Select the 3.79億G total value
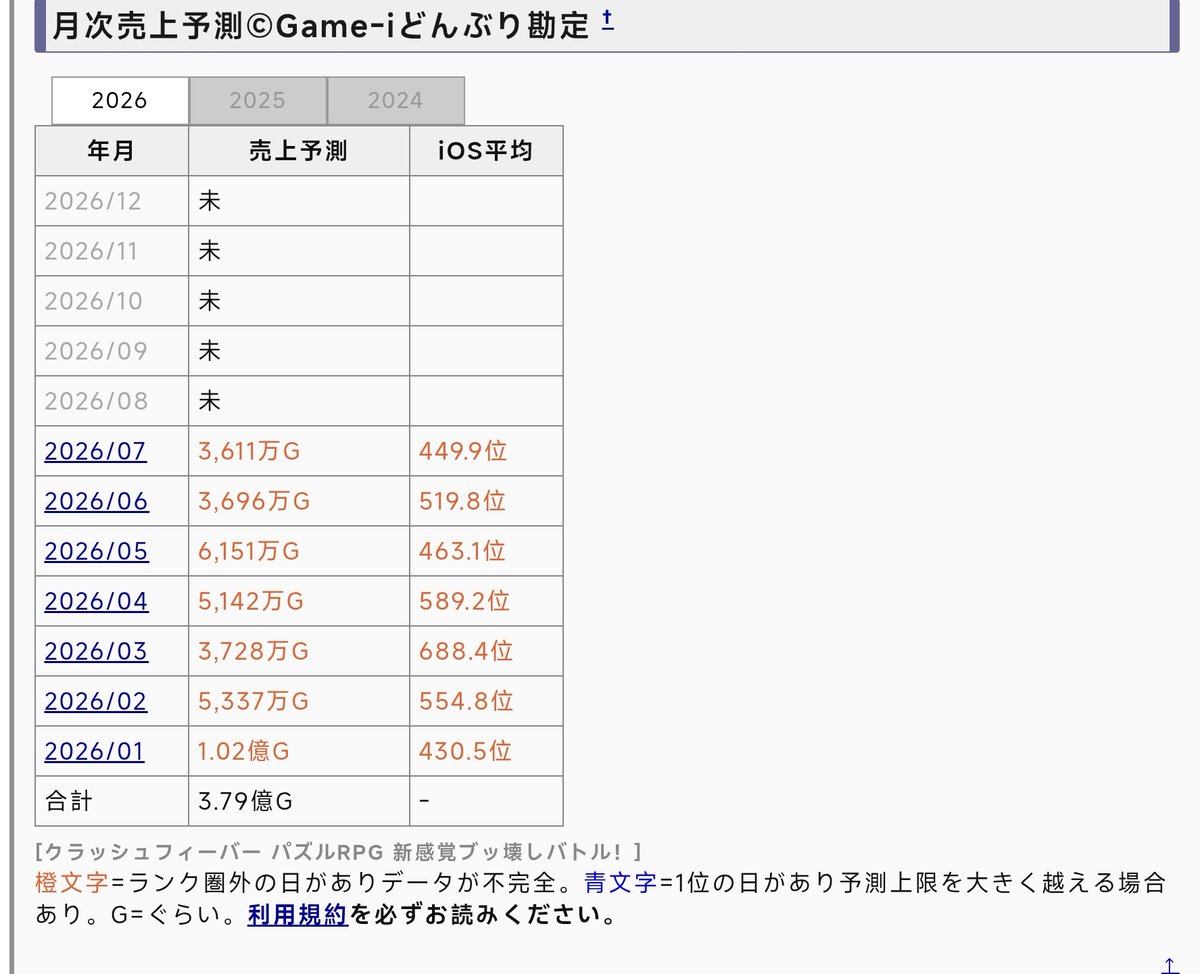This screenshot has height=974, width=1200. click(x=246, y=801)
